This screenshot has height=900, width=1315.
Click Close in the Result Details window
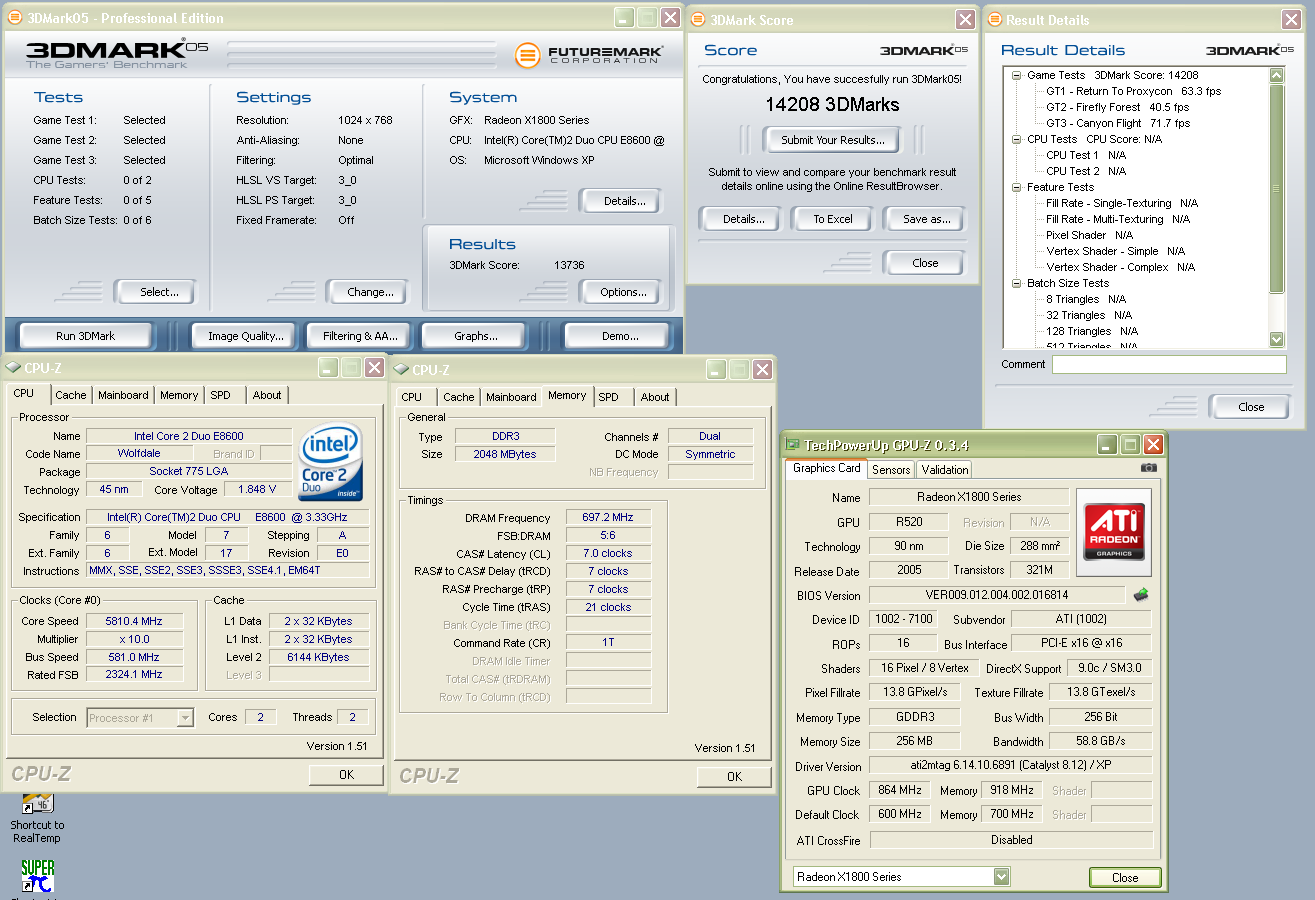tap(1251, 407)
